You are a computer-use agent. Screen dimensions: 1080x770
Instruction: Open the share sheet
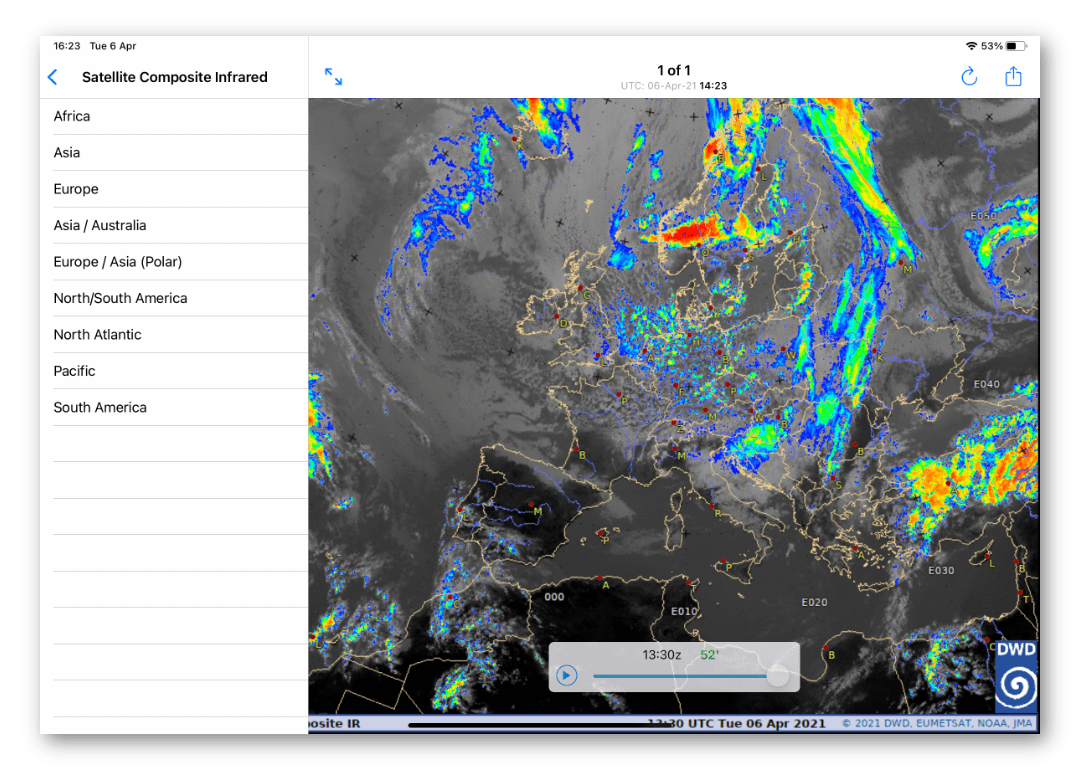pyautogui.click(x=1013, y=77)
